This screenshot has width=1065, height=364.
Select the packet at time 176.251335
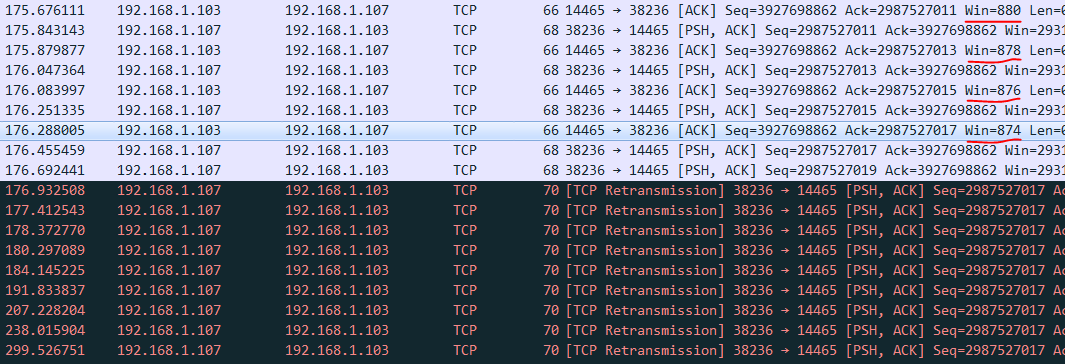coord(532,110)
